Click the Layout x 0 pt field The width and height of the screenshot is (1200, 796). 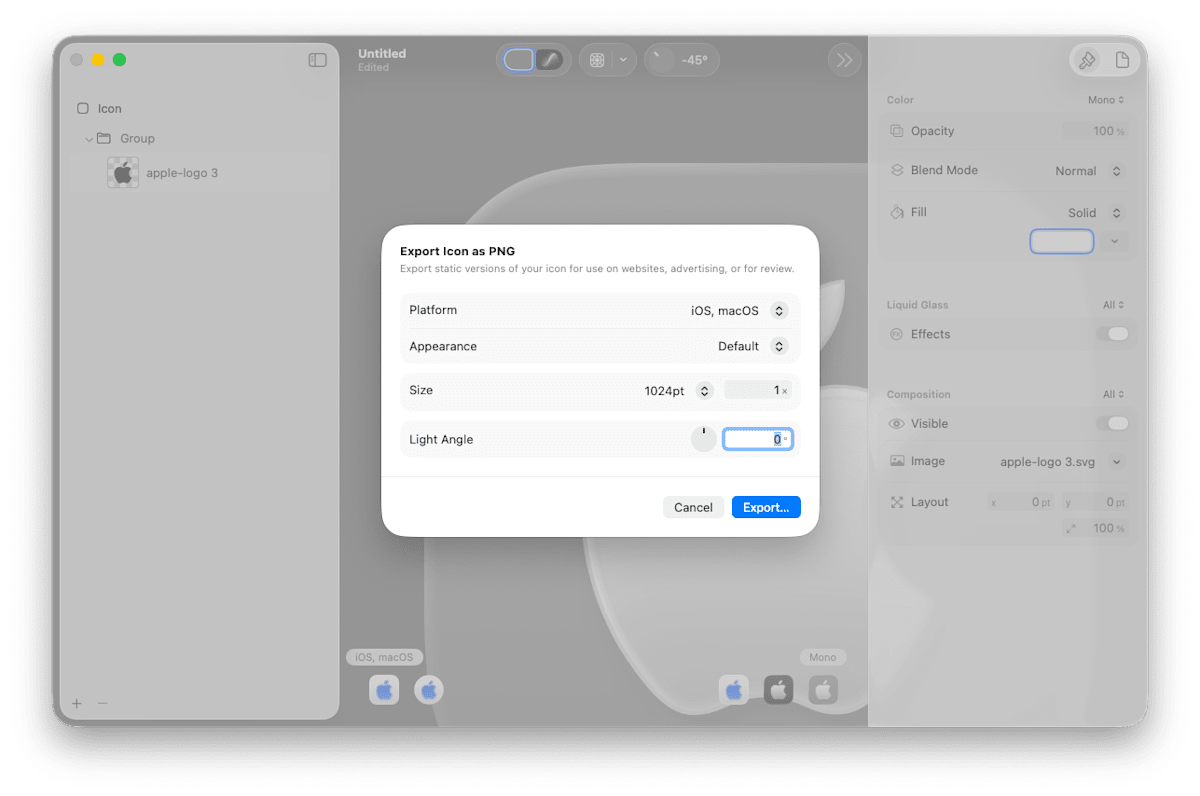pyautogui.click(x=1021, y=503)
